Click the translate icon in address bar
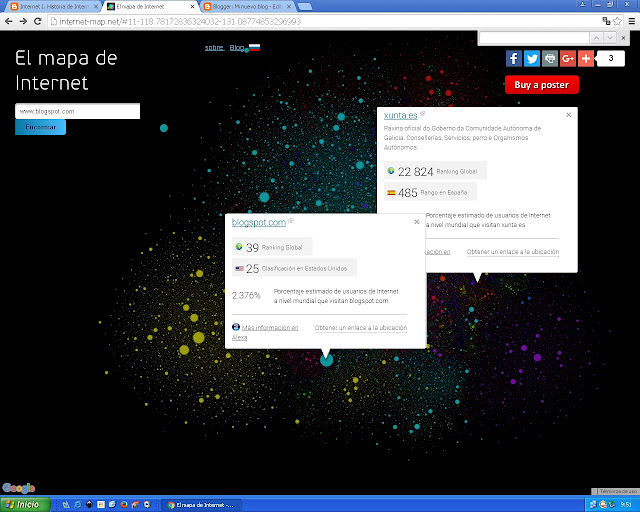 coord(606,21)
